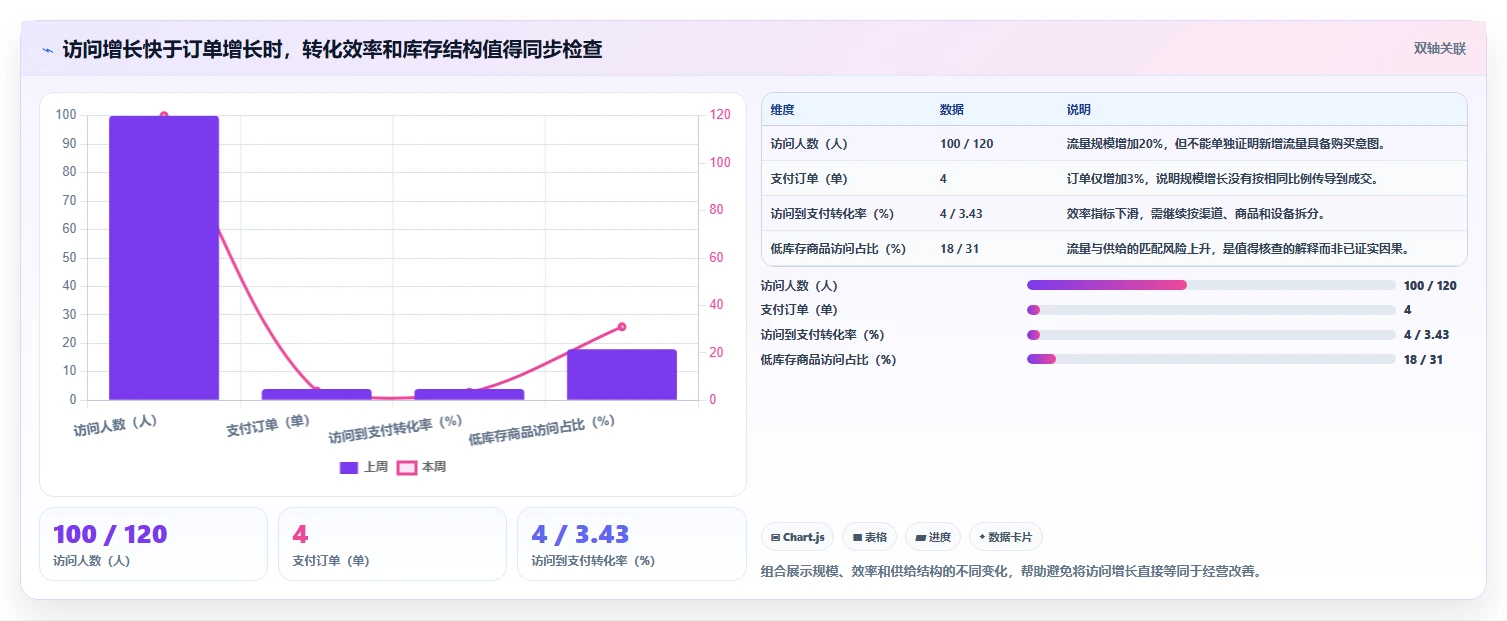This screenshot has height=621, width=1507.
Task: Click the pink-outlined 本周 legend swatch
Action: [x=407, y=468]
